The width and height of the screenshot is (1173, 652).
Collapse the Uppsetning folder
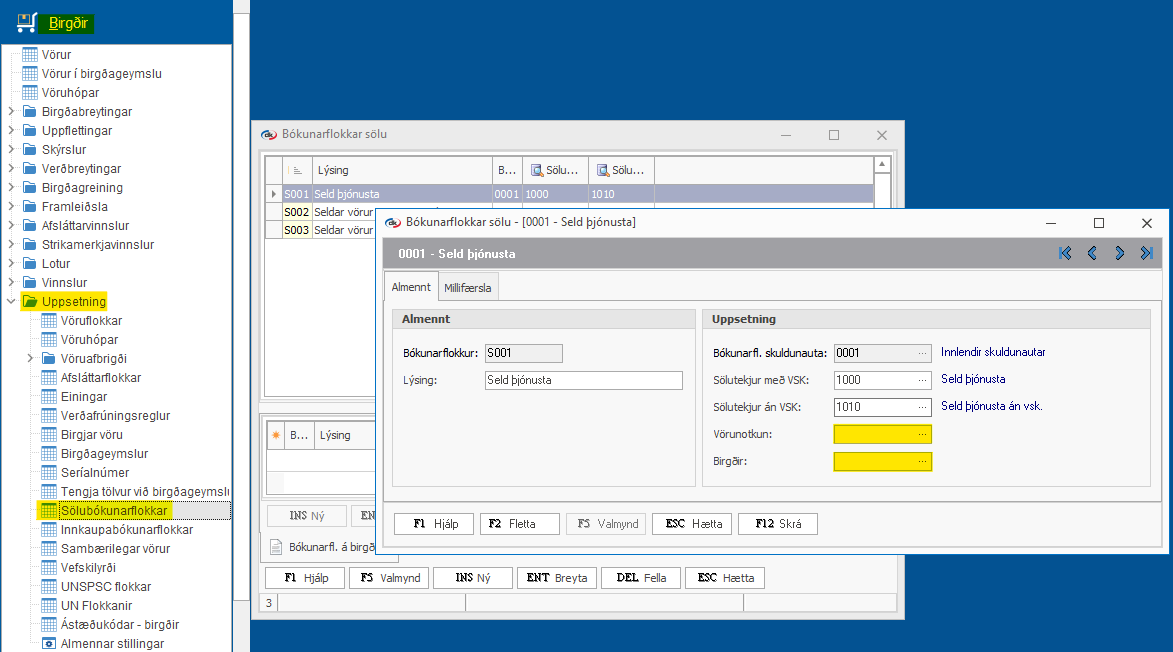(x=11, y=302)
